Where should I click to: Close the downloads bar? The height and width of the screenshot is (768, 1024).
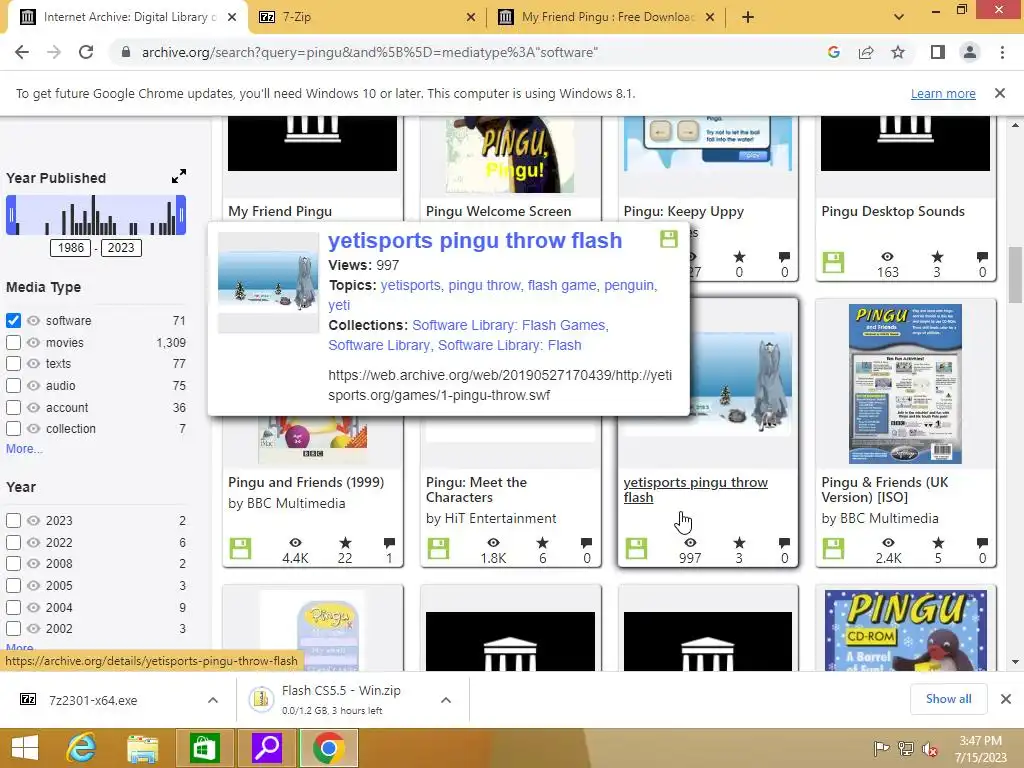pos(1006,699)
